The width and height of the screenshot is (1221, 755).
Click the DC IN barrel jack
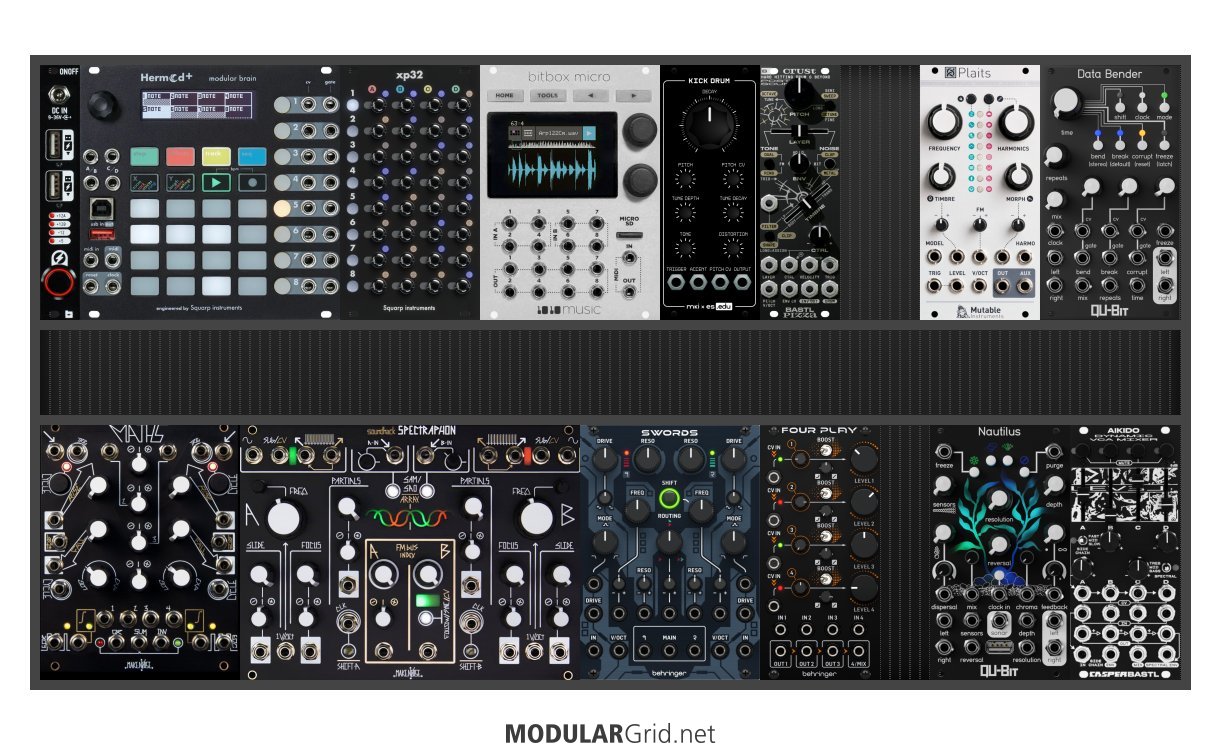pyautogui.click(x=59, y=94)
